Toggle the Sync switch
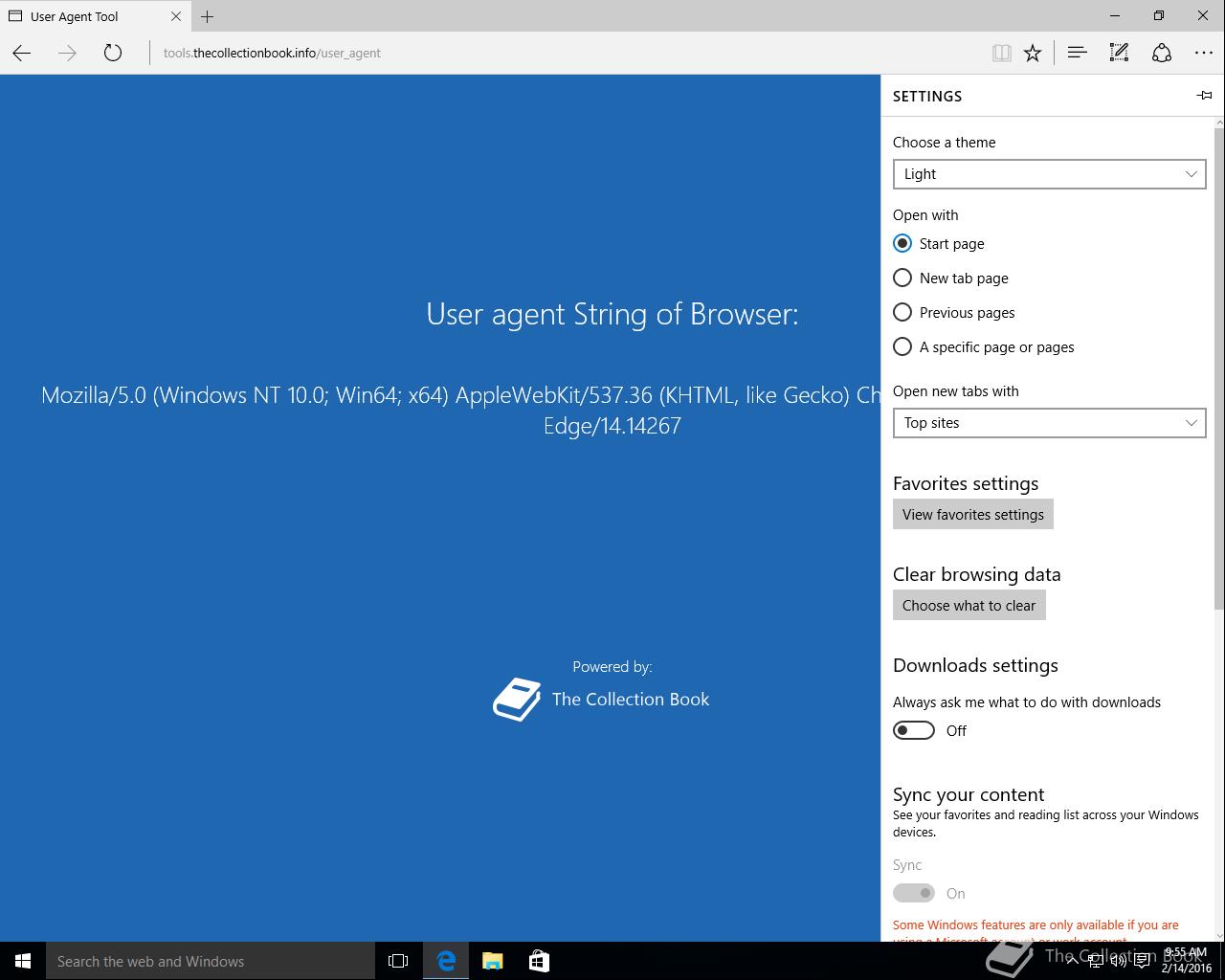 pos(914,894)
